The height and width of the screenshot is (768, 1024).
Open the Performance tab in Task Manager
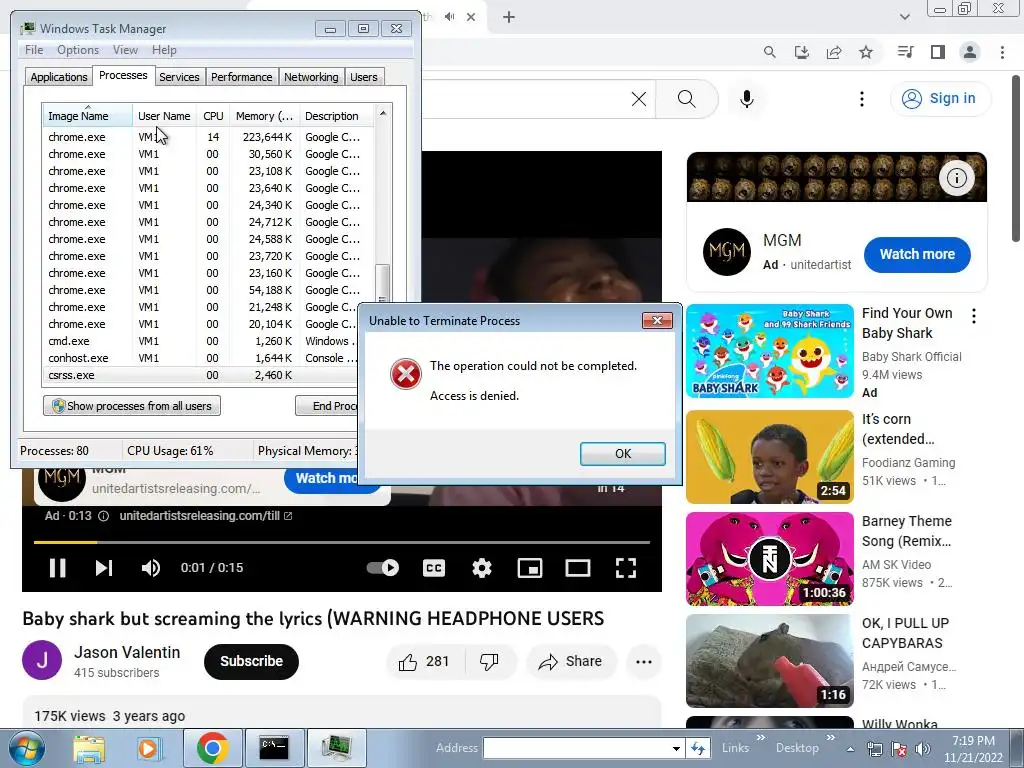pyautogui.click(x=242, y=77)
